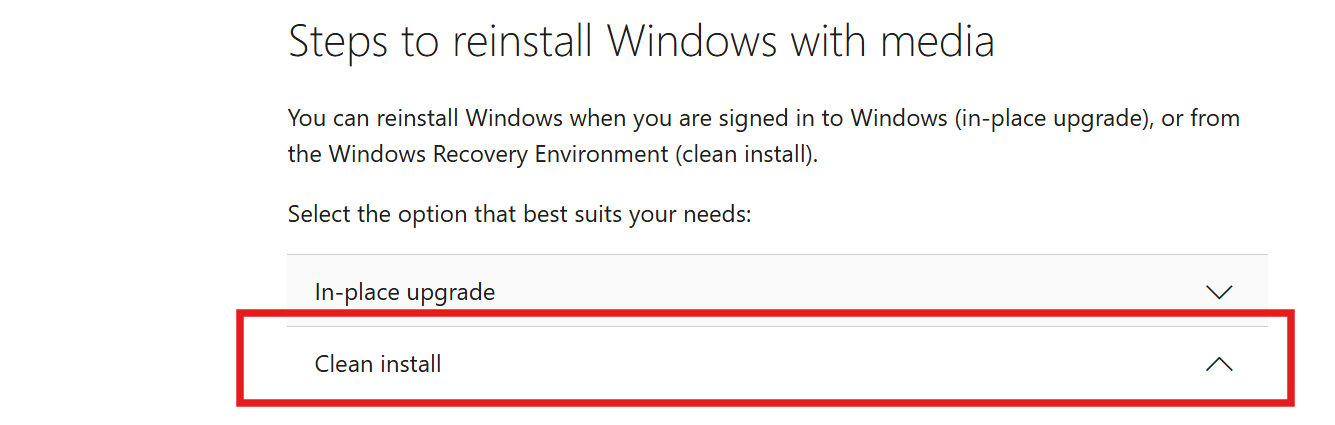Click "Select the option that best suits your needs"
The height and width of the screenshot is (425, 1335).
point(518,213)
